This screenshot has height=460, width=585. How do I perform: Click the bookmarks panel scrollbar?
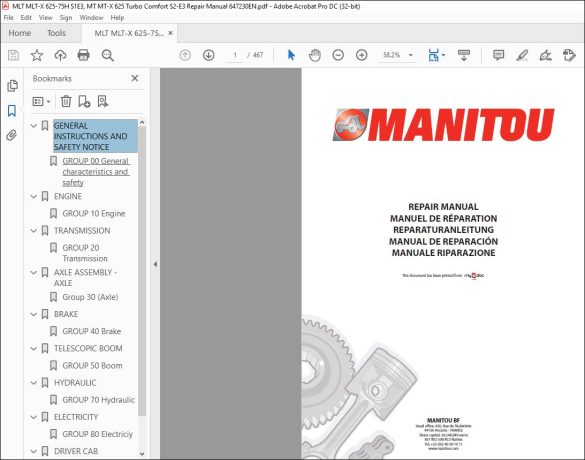[142, 270]
